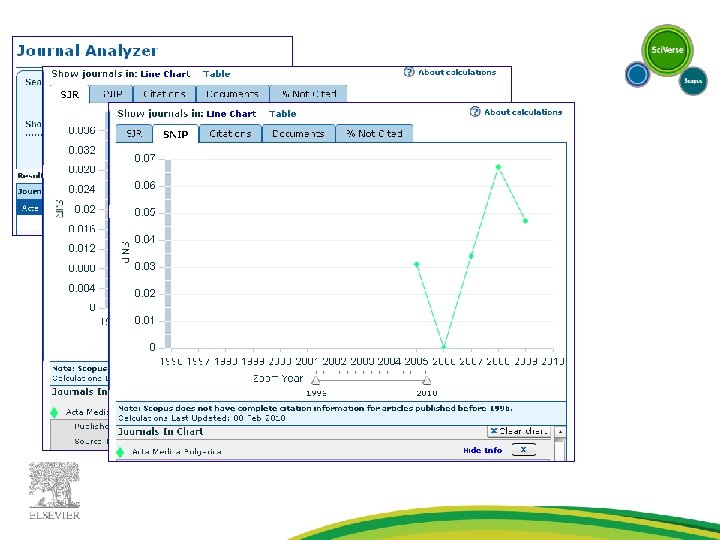Click Journal Analyzer title in back window
Screen dimensions: 720x540
(x=87, y=51)
